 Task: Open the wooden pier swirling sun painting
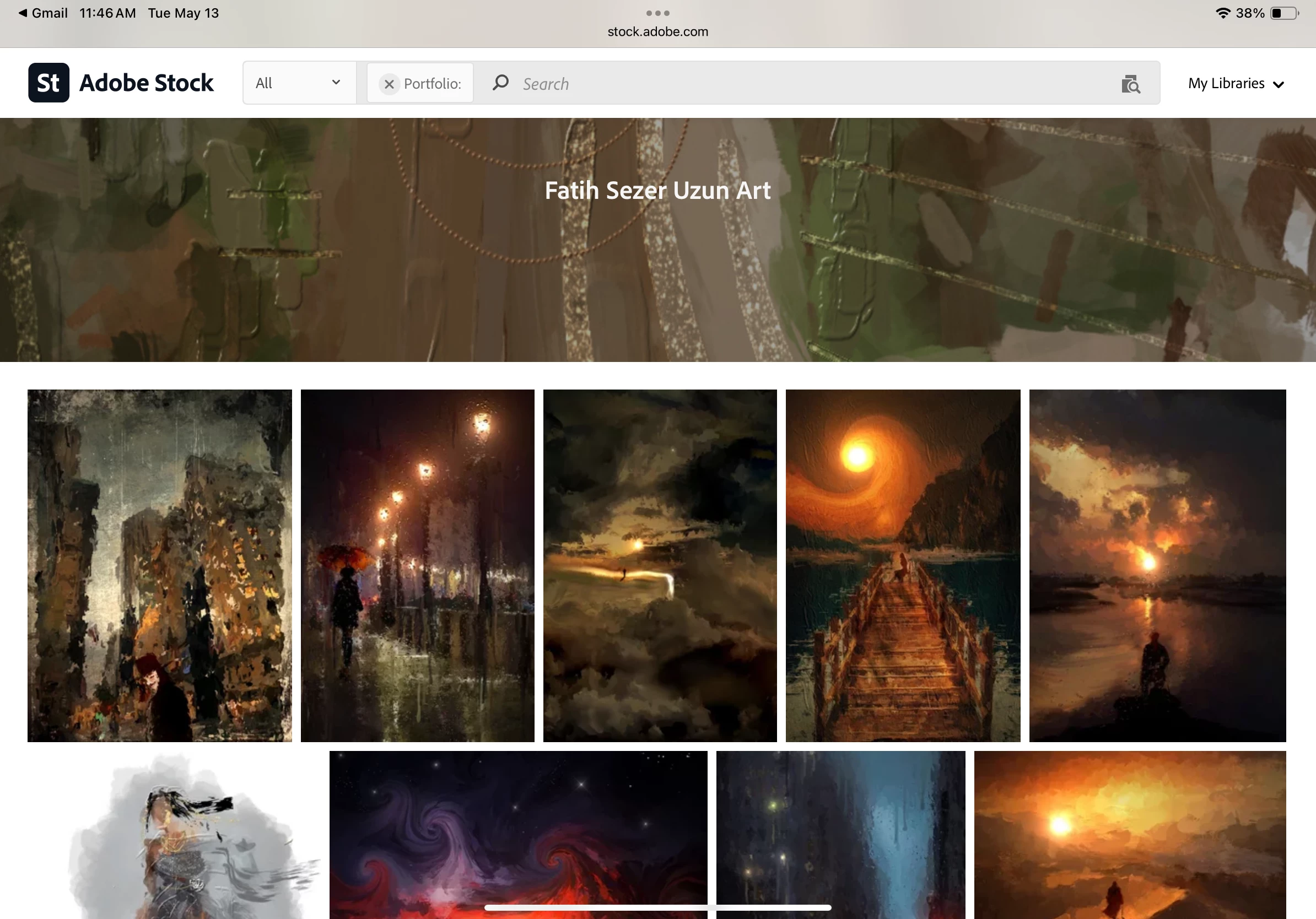(x=903, y=565)
